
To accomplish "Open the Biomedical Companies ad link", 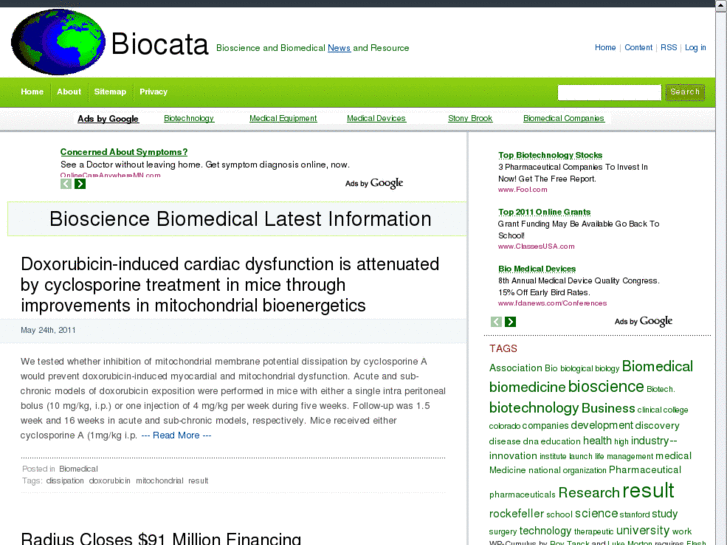I will [x=563, y=118].
